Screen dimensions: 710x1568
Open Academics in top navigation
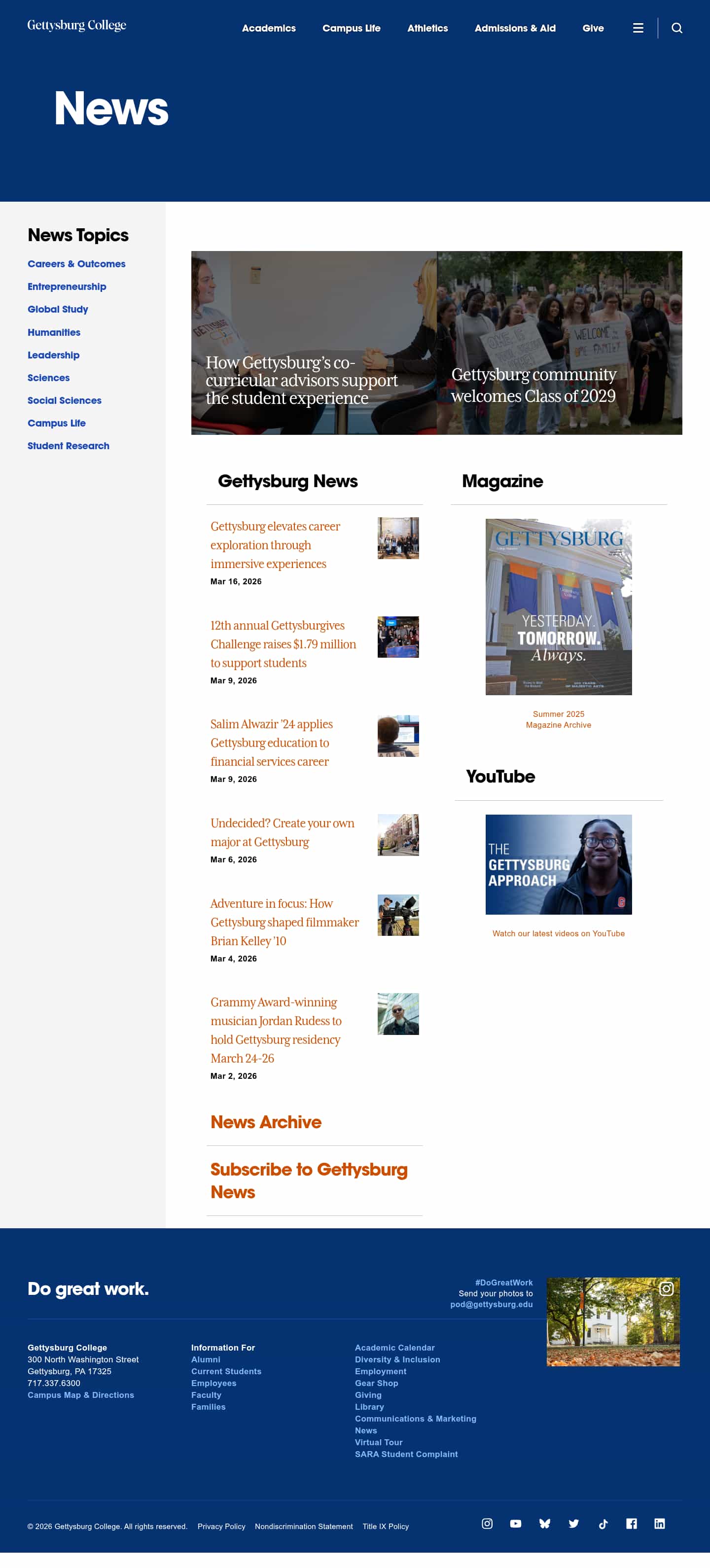tap(269, 28)
